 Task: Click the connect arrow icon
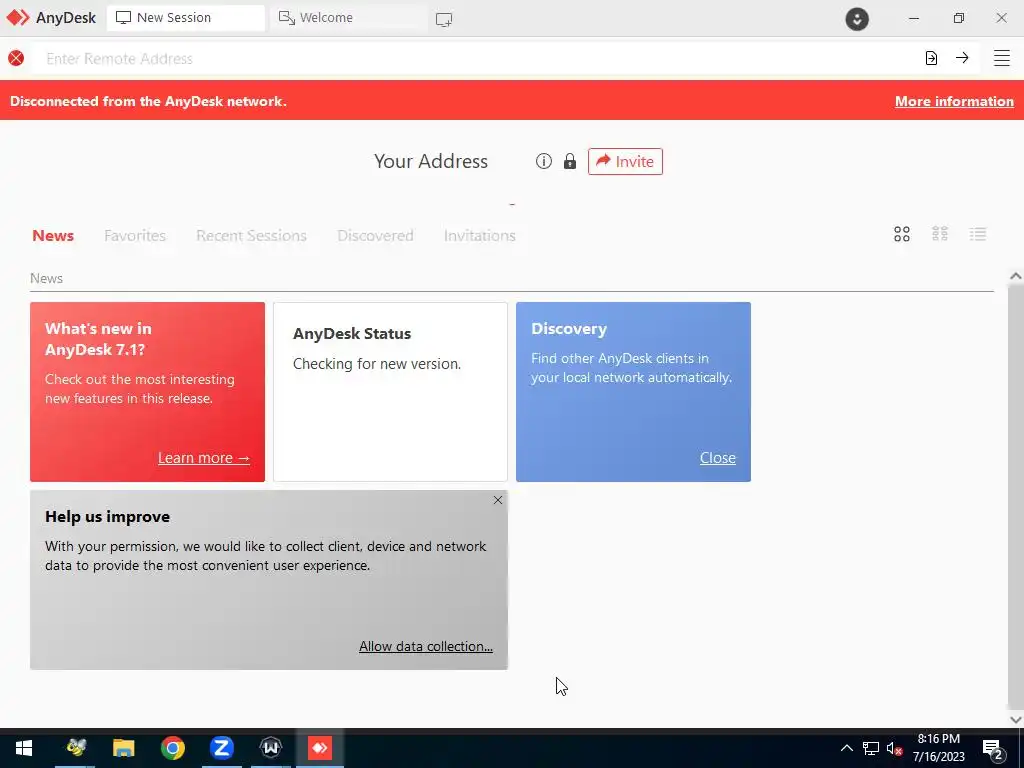point(962,58)
